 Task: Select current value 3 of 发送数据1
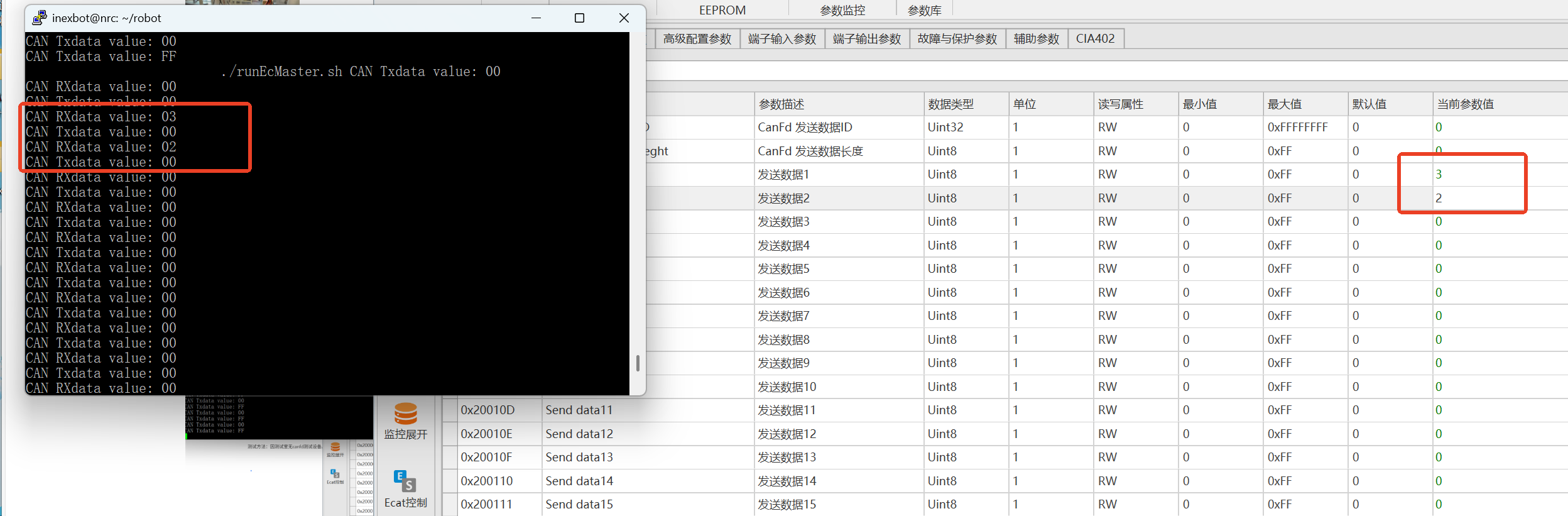coord(1500,174)
